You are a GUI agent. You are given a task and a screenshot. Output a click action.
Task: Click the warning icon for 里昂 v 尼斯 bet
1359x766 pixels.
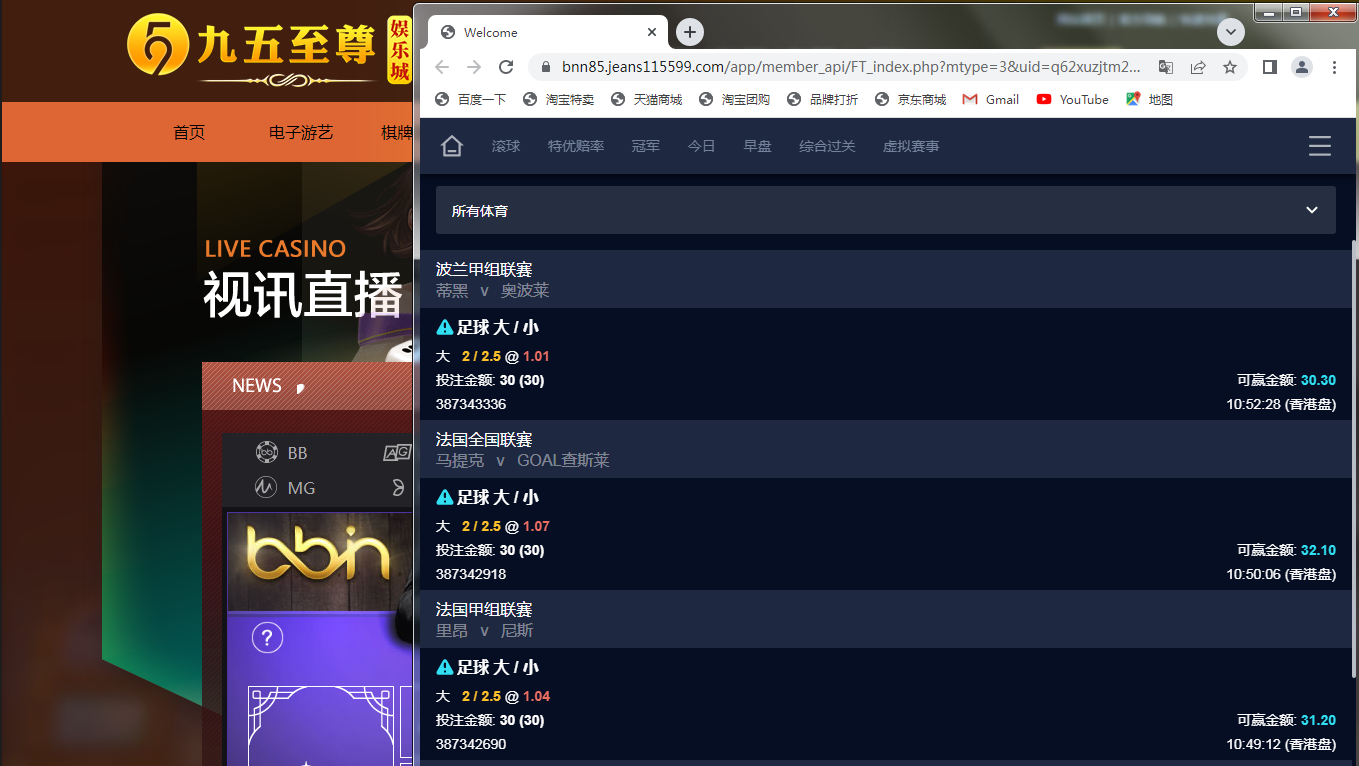point(445,667)
